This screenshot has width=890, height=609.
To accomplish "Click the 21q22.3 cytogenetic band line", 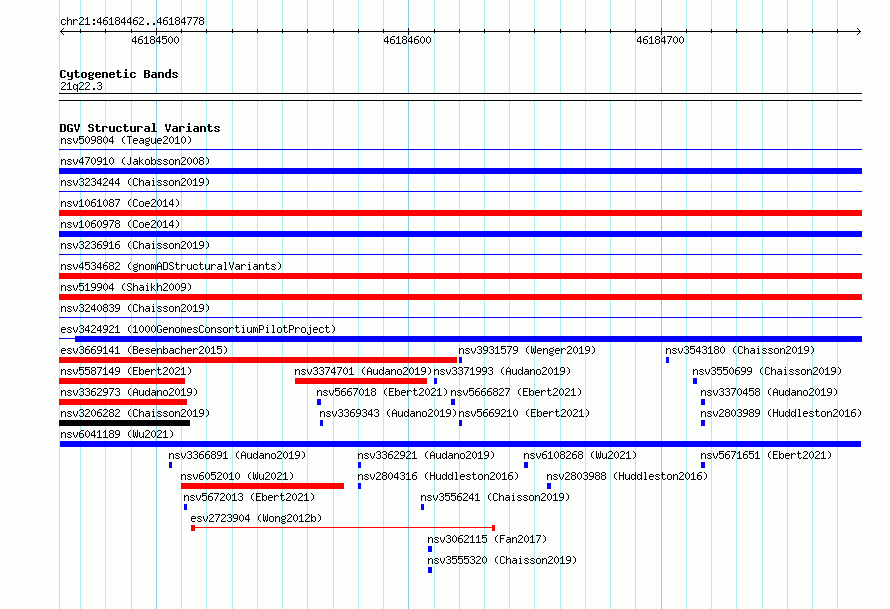I will tap(460, 97).
